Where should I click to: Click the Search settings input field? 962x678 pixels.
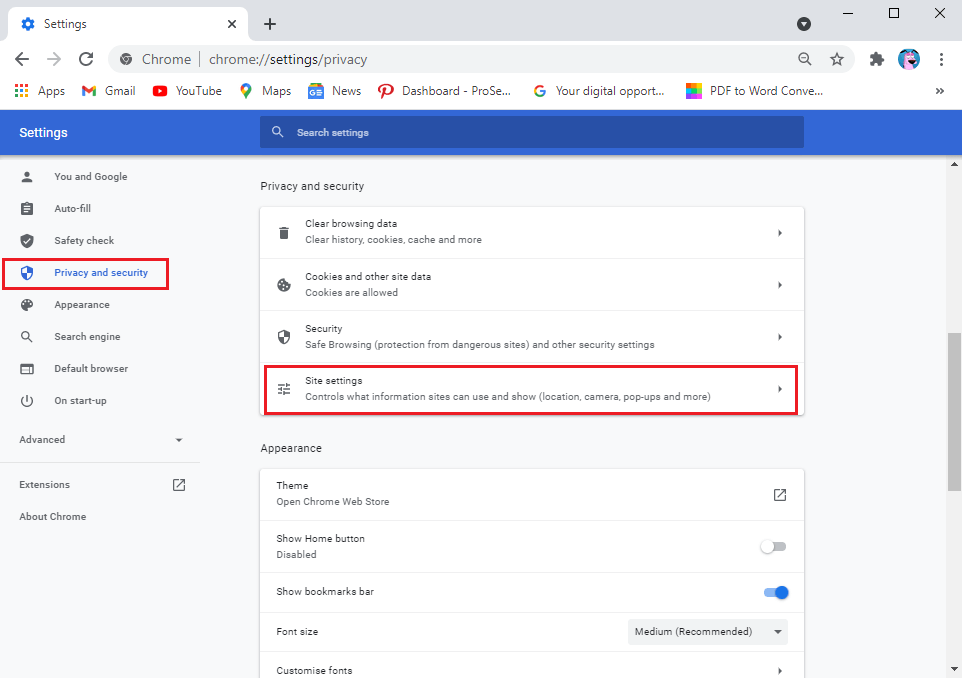pos(540,132)
